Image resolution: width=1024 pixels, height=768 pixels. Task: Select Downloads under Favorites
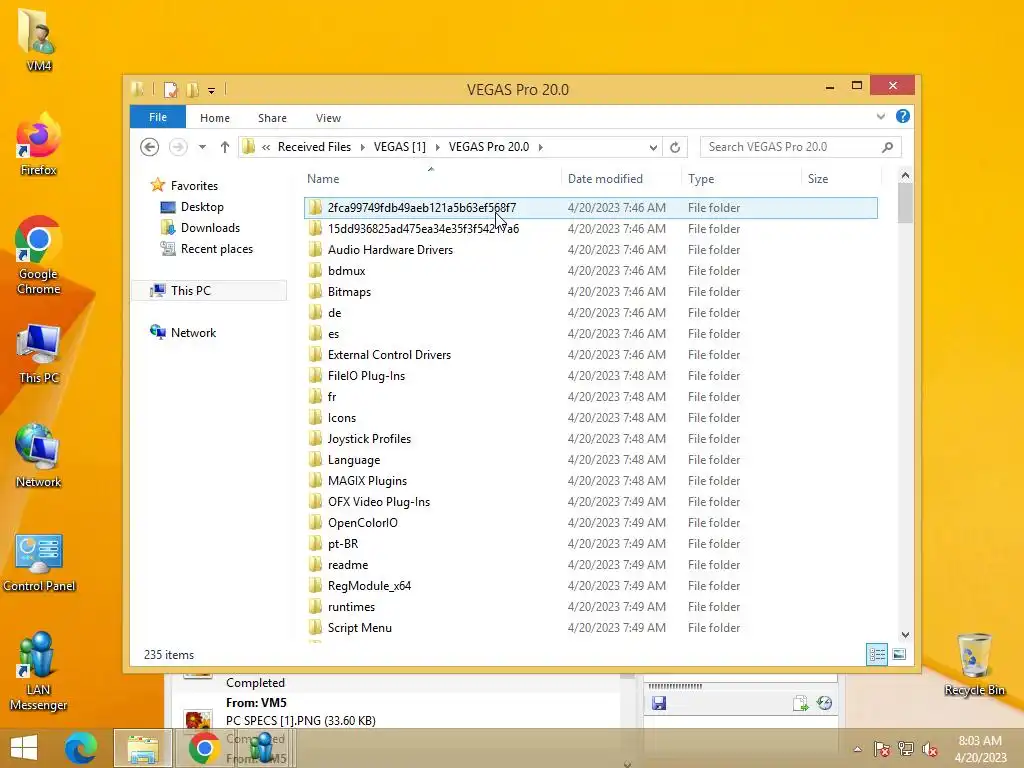(210, 228)
